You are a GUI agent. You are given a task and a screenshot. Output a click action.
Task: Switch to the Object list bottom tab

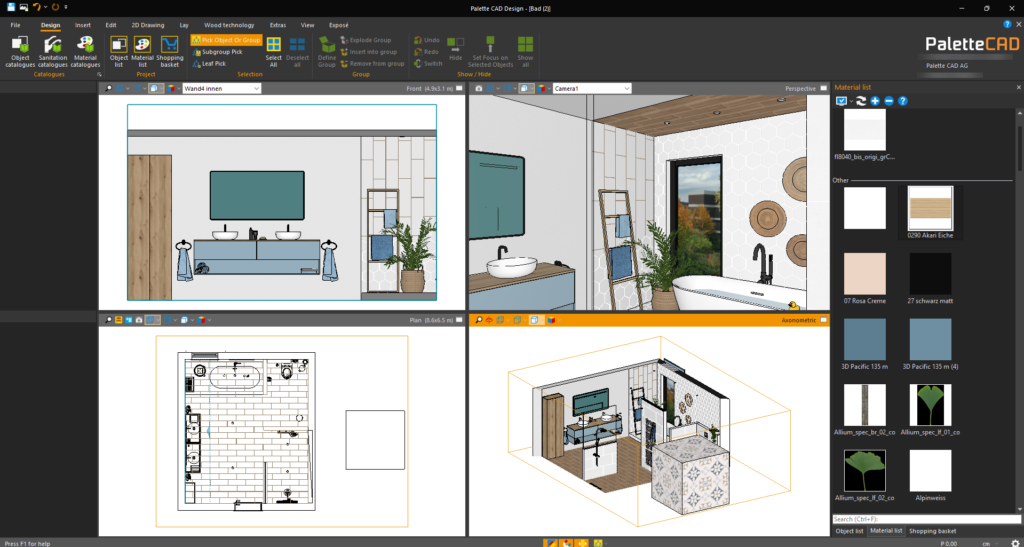tap(848, 530)
